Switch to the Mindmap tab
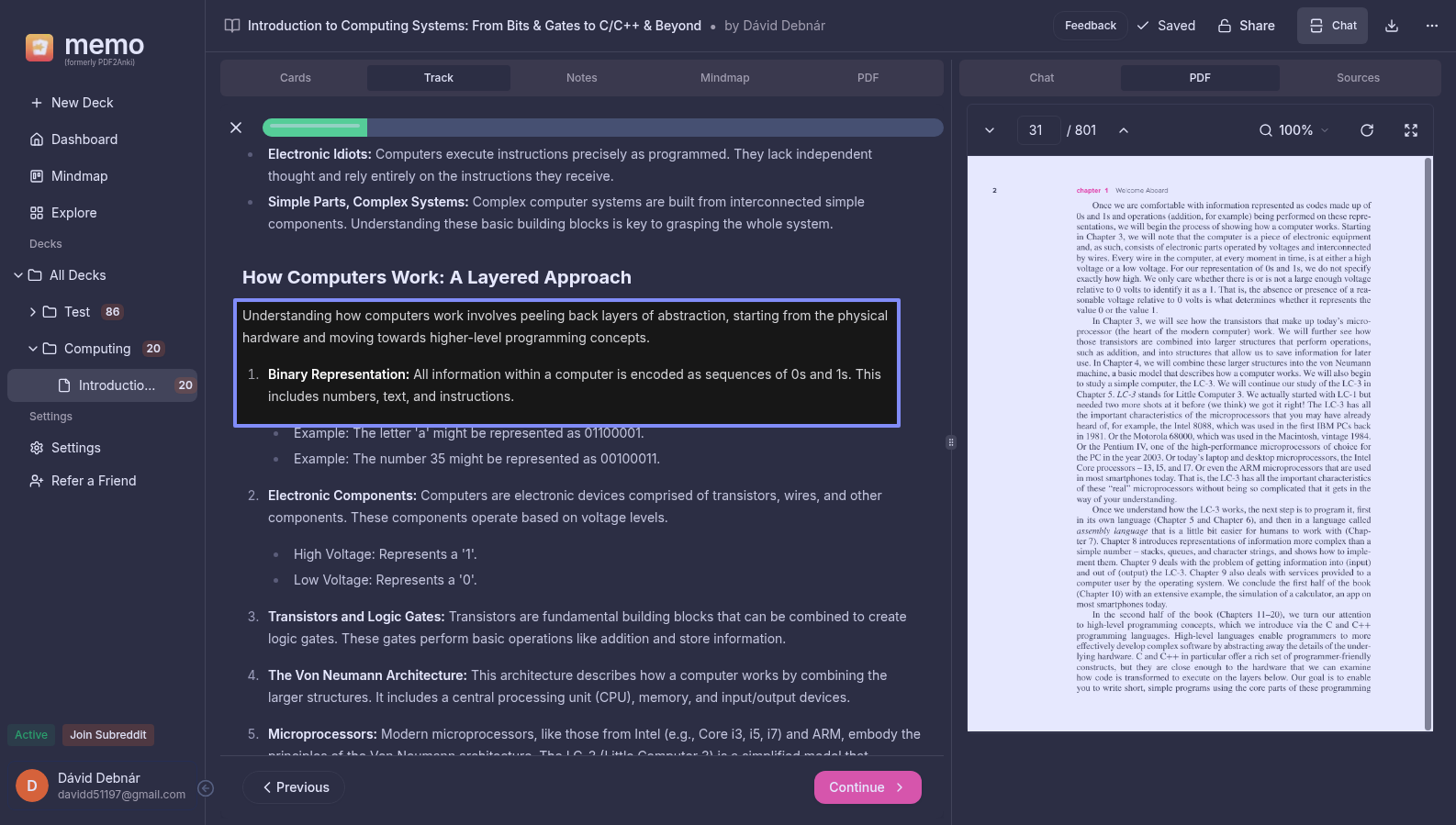Viewport: 1456px width, 825px height. coord(724,78)
